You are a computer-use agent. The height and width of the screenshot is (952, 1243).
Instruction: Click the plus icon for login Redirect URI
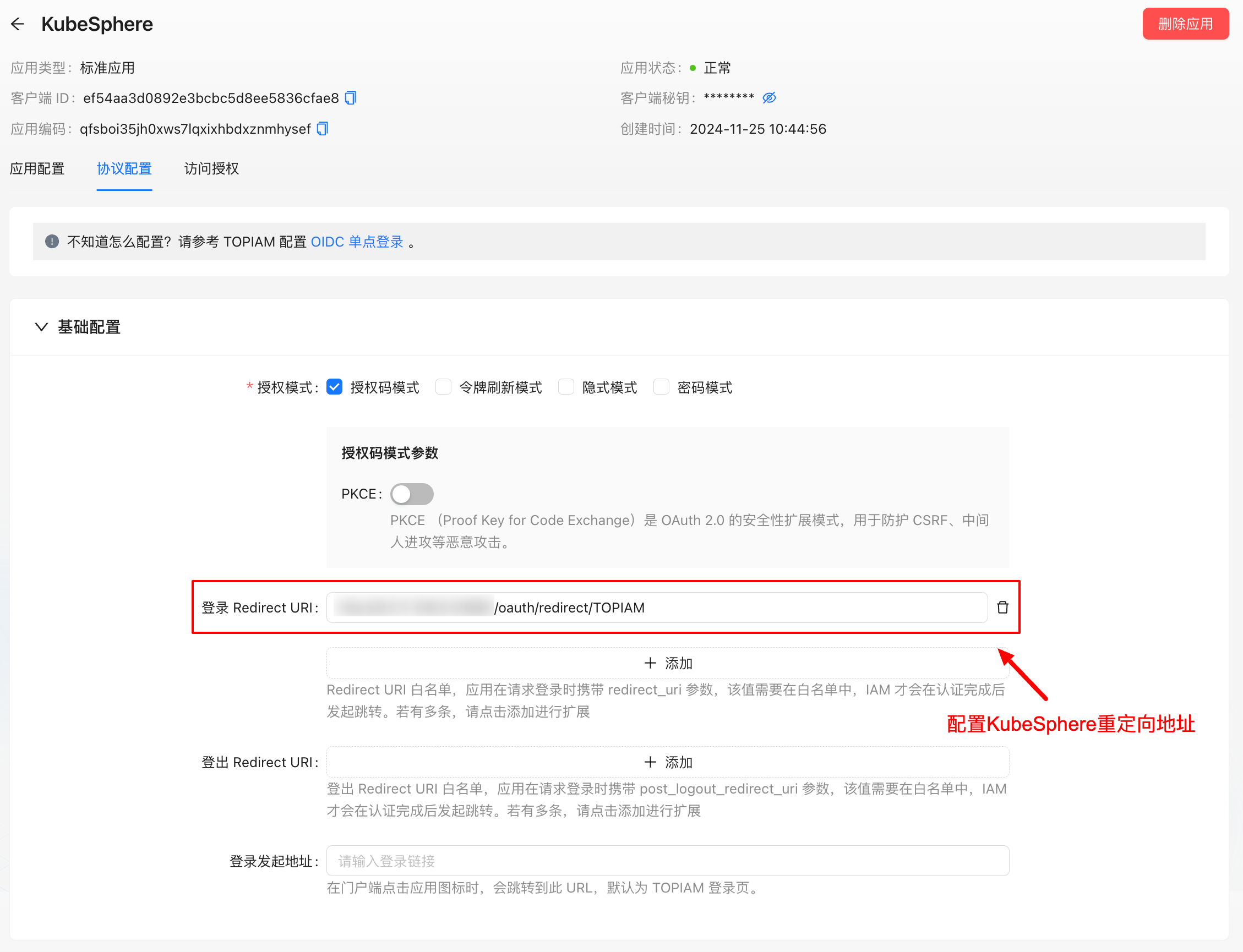pos(650,663)
